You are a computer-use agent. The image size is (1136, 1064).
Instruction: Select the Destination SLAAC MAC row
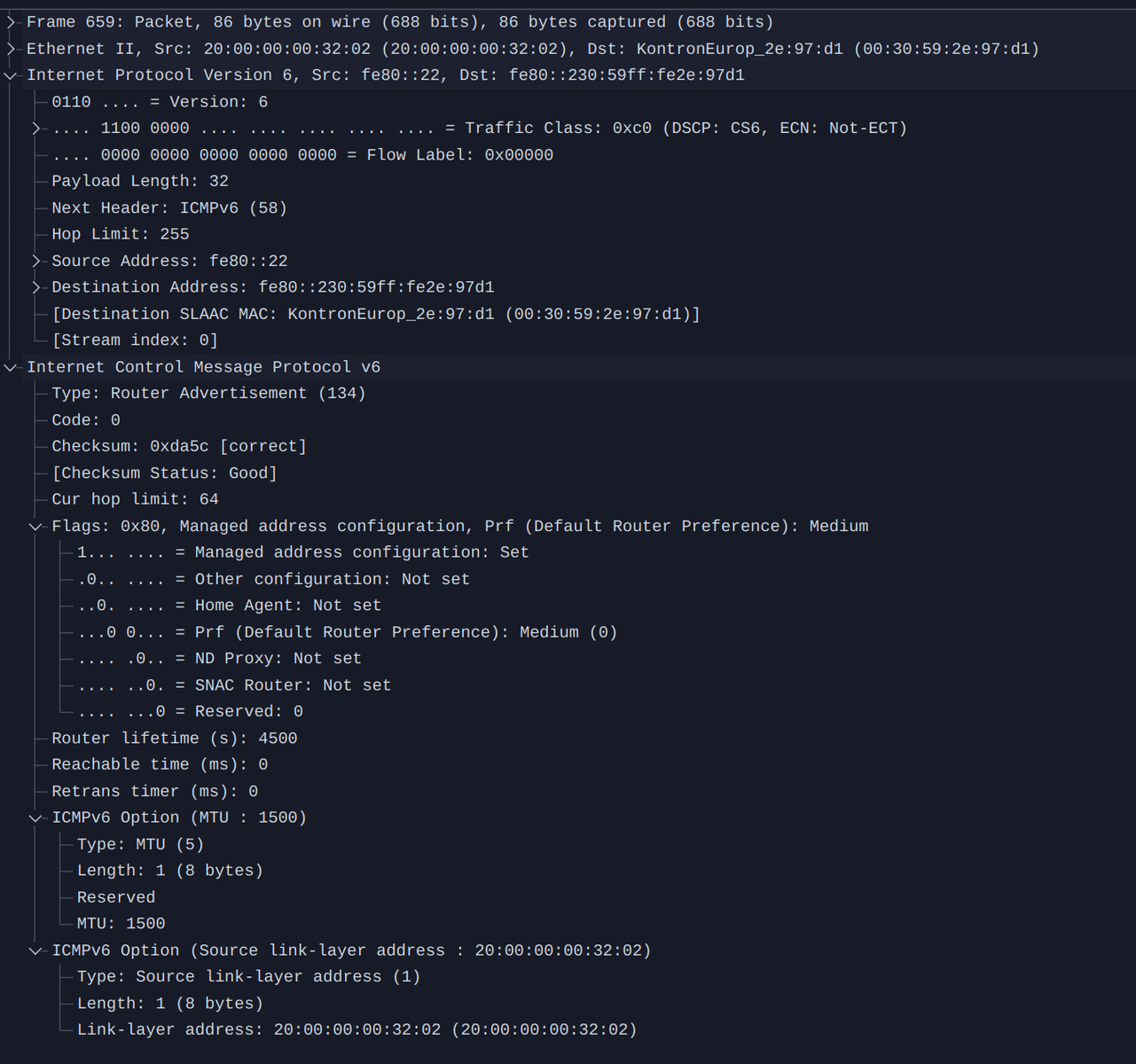(376, 314)
